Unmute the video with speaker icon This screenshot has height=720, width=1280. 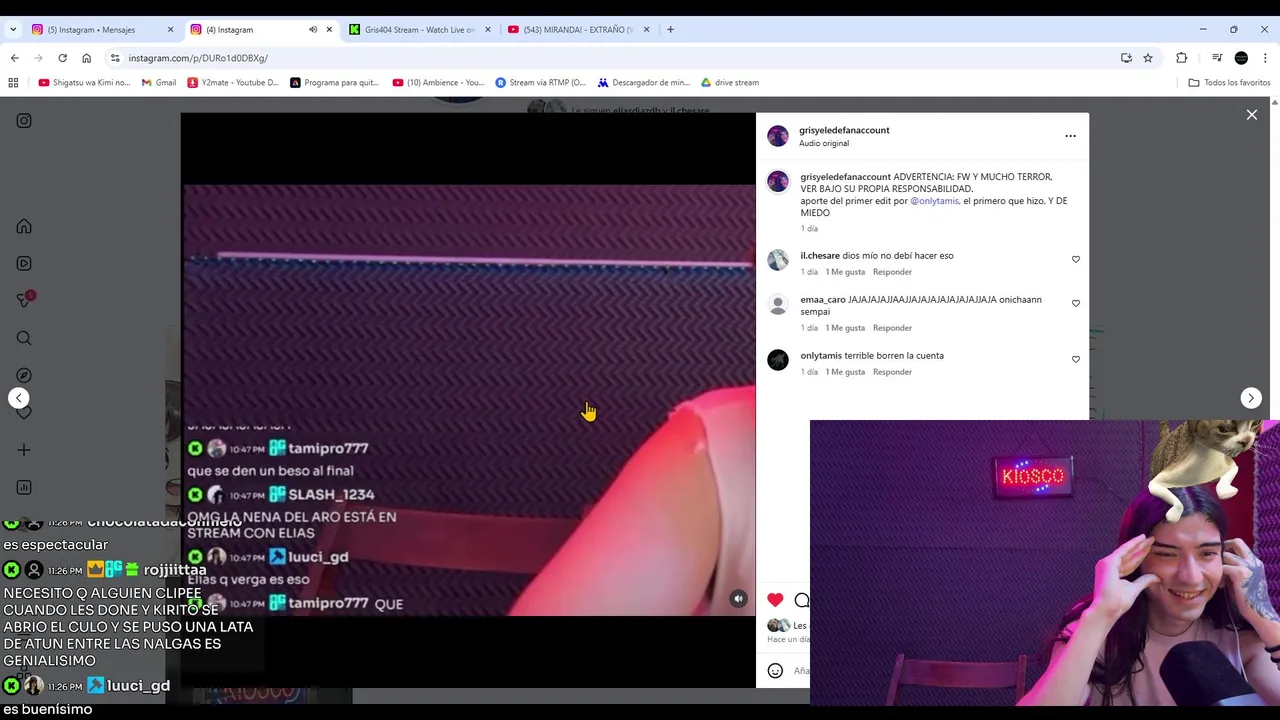click(x=738, y=599)
